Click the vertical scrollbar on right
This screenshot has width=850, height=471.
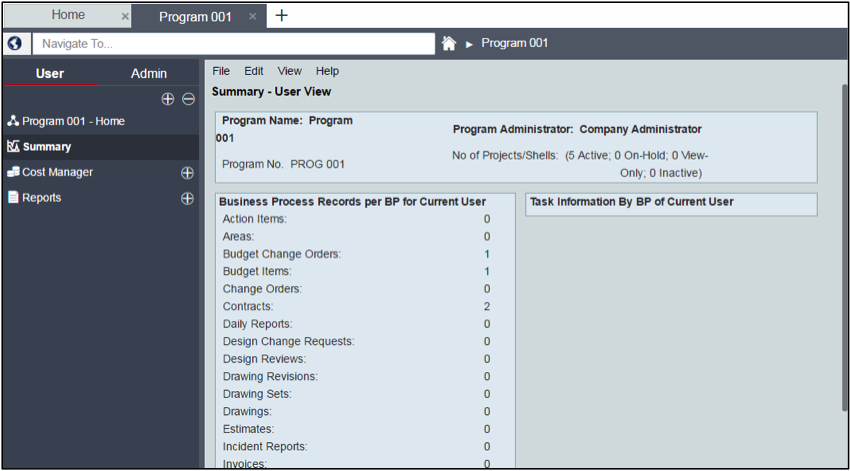(x=844, y=250)
